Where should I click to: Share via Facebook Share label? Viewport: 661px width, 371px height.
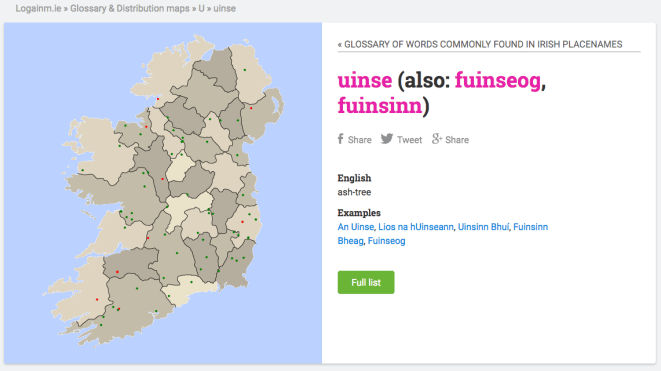tap(360, 140)
